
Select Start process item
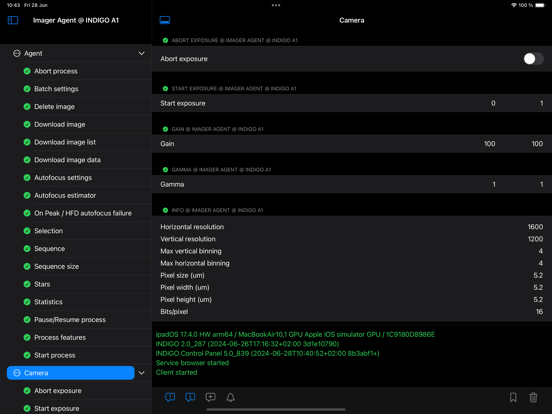(x=55, y=355)
